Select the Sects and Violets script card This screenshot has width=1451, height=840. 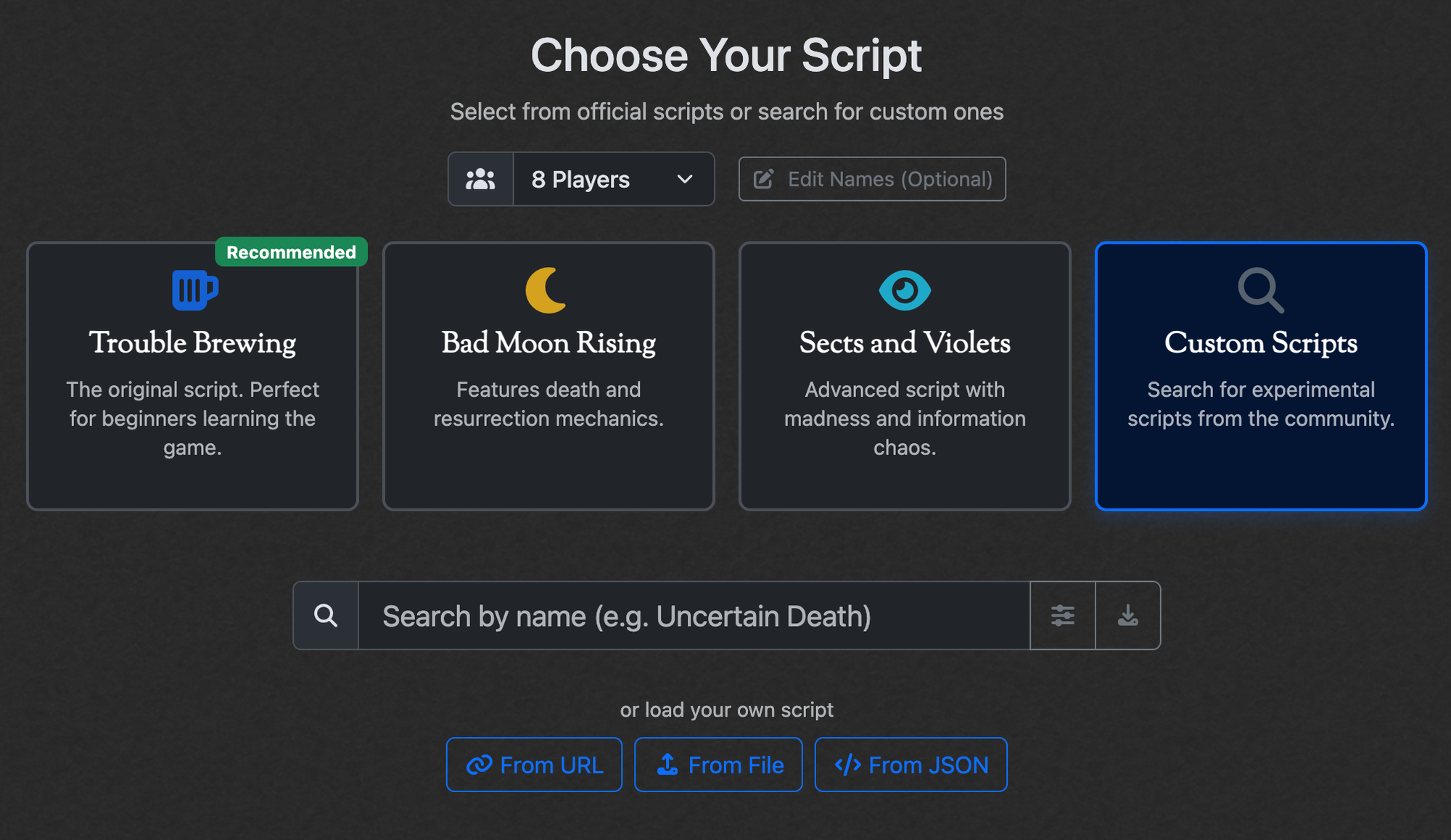(905, 376)
